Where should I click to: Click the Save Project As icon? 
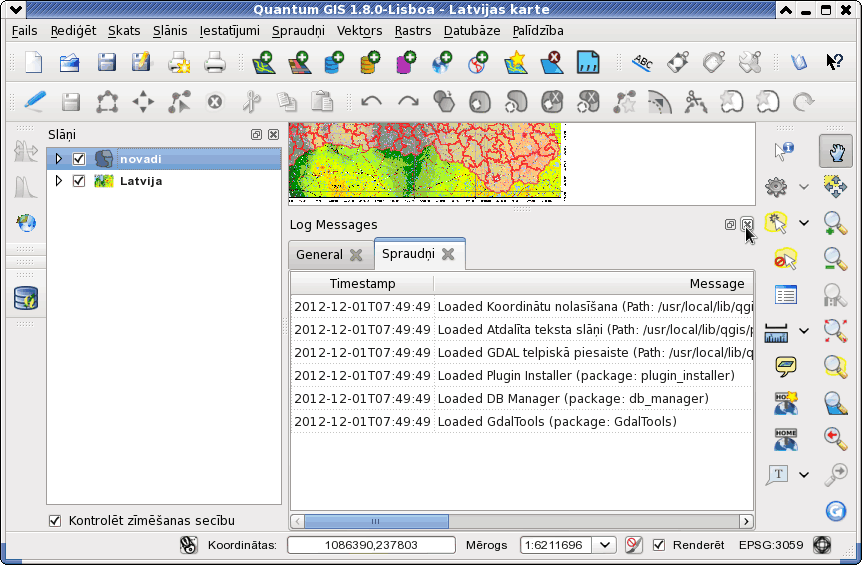pos(141,62)
